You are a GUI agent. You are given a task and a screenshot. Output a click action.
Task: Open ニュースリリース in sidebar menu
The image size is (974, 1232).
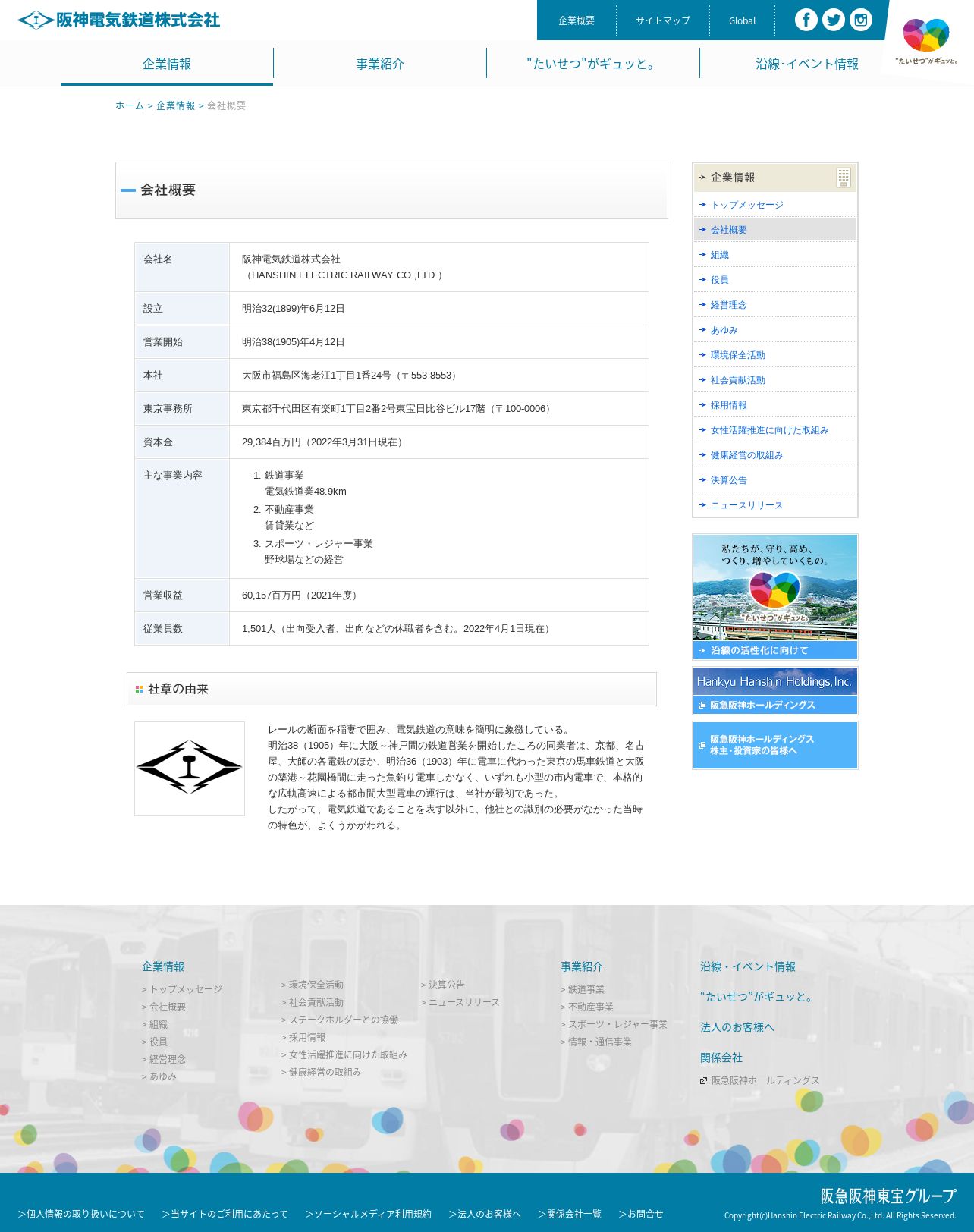pyautogui.click(x=774, y=505)
